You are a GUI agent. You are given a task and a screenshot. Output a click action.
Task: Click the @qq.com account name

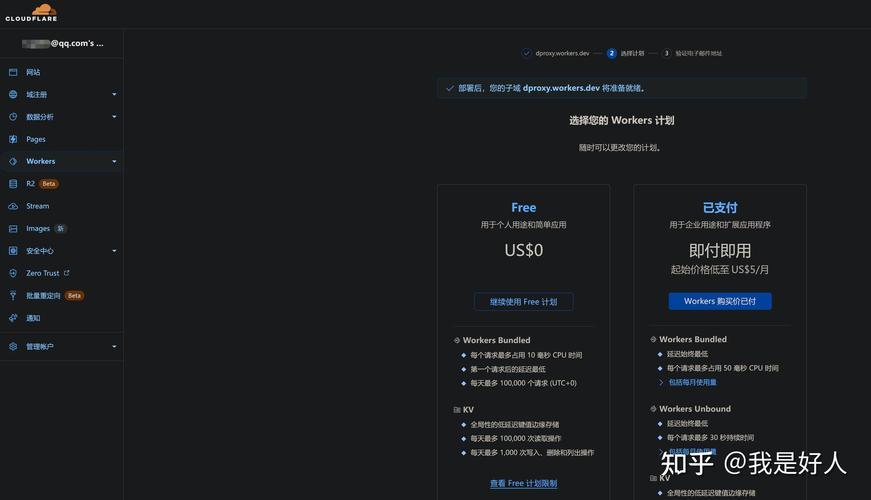click(x=63, y=43)
